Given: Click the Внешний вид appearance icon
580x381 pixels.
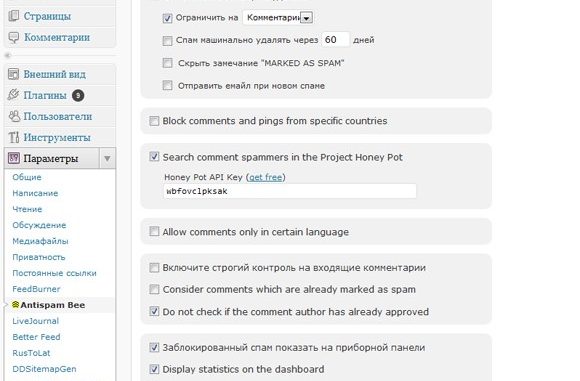Looking at the screenshot, I should 13,74.
